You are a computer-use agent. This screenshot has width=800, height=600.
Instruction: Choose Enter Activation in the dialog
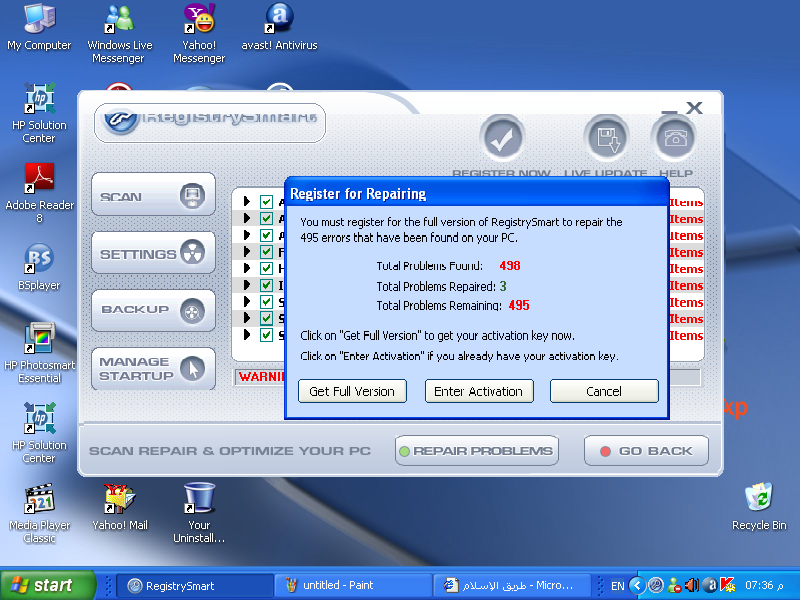479,391
